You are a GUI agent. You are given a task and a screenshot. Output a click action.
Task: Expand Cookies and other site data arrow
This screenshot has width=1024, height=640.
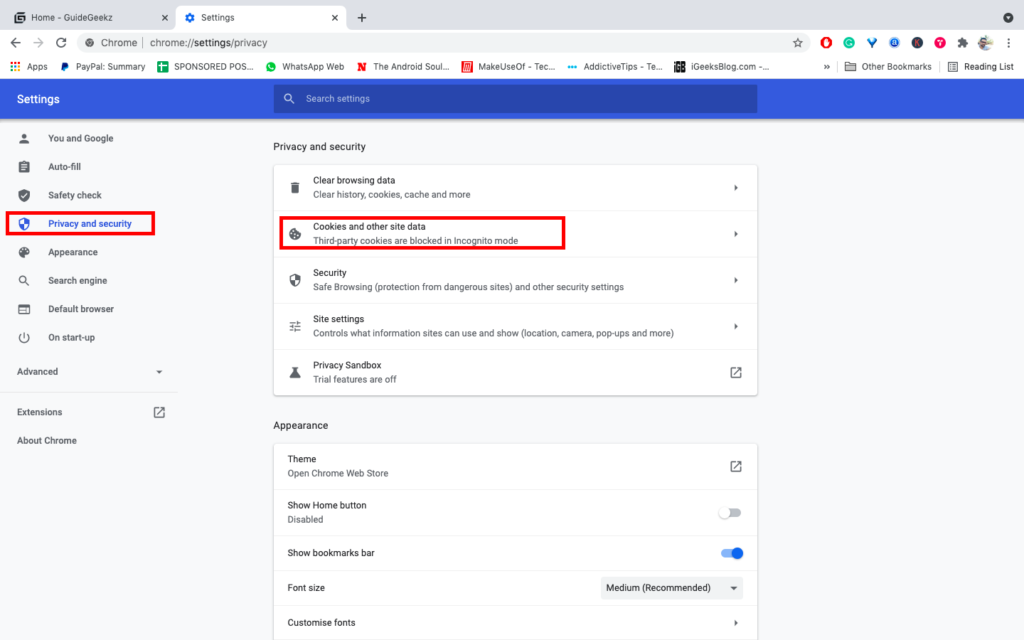pos(735,234)
